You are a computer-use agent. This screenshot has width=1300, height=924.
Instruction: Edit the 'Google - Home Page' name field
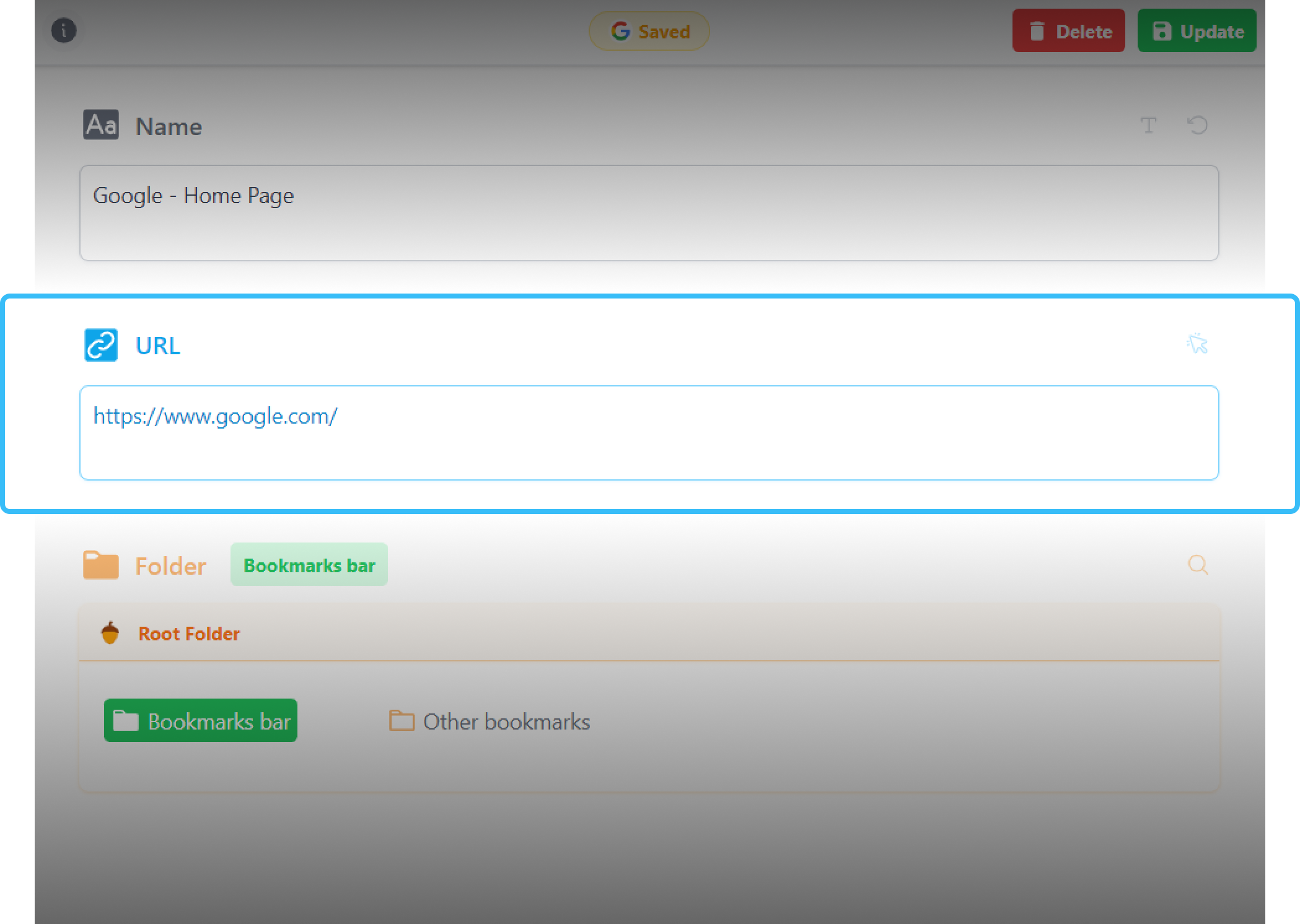pyautogui.click(x=649, y=213)
